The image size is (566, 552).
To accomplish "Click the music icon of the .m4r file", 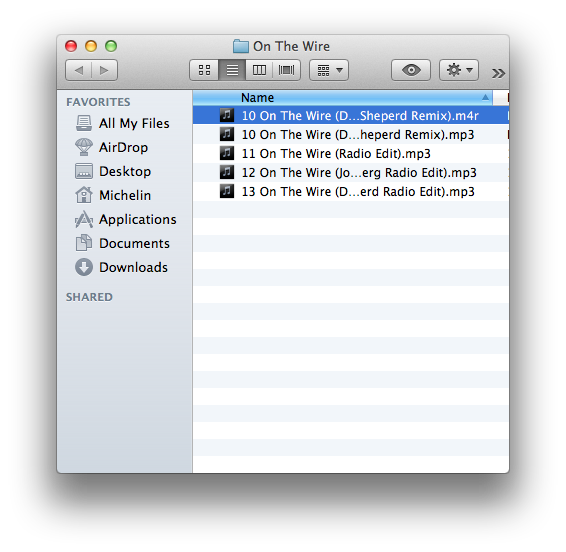I will point(227,115).
